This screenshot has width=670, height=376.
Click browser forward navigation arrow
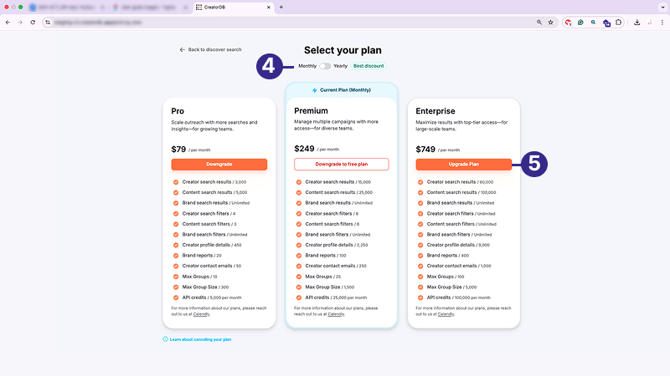point(20,22)
